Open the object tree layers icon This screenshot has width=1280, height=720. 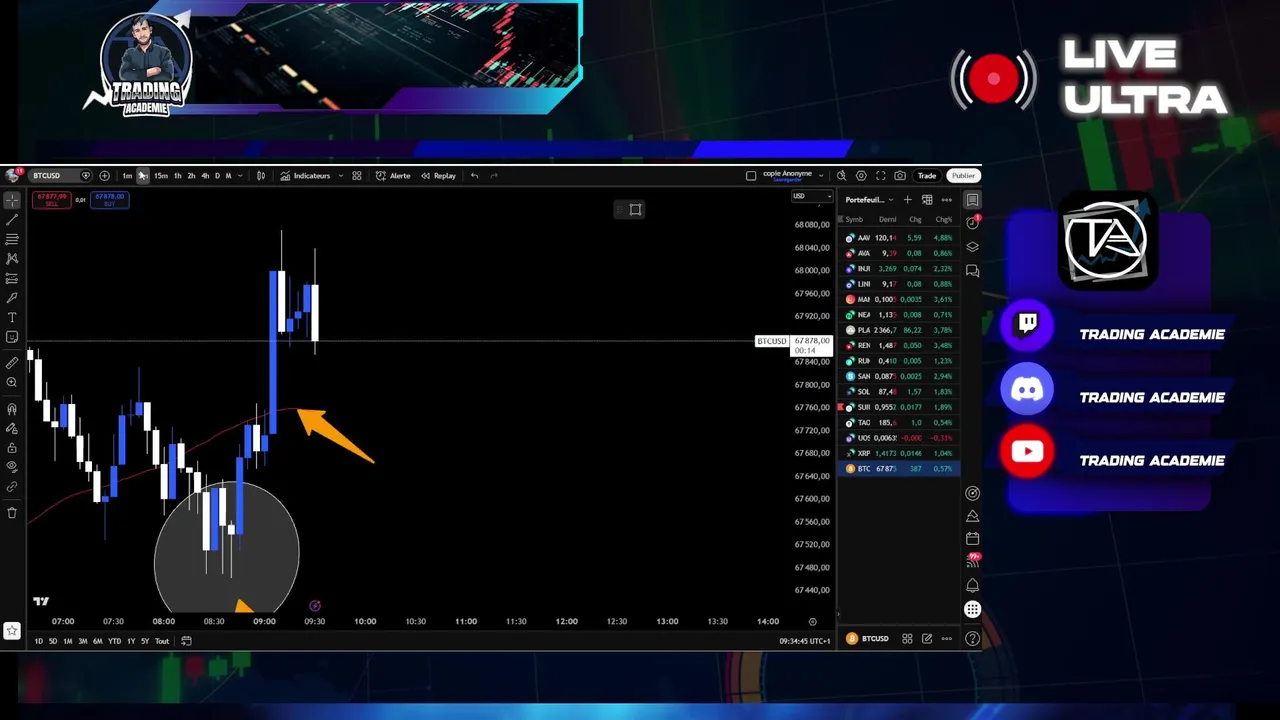[x=972, y=247]
